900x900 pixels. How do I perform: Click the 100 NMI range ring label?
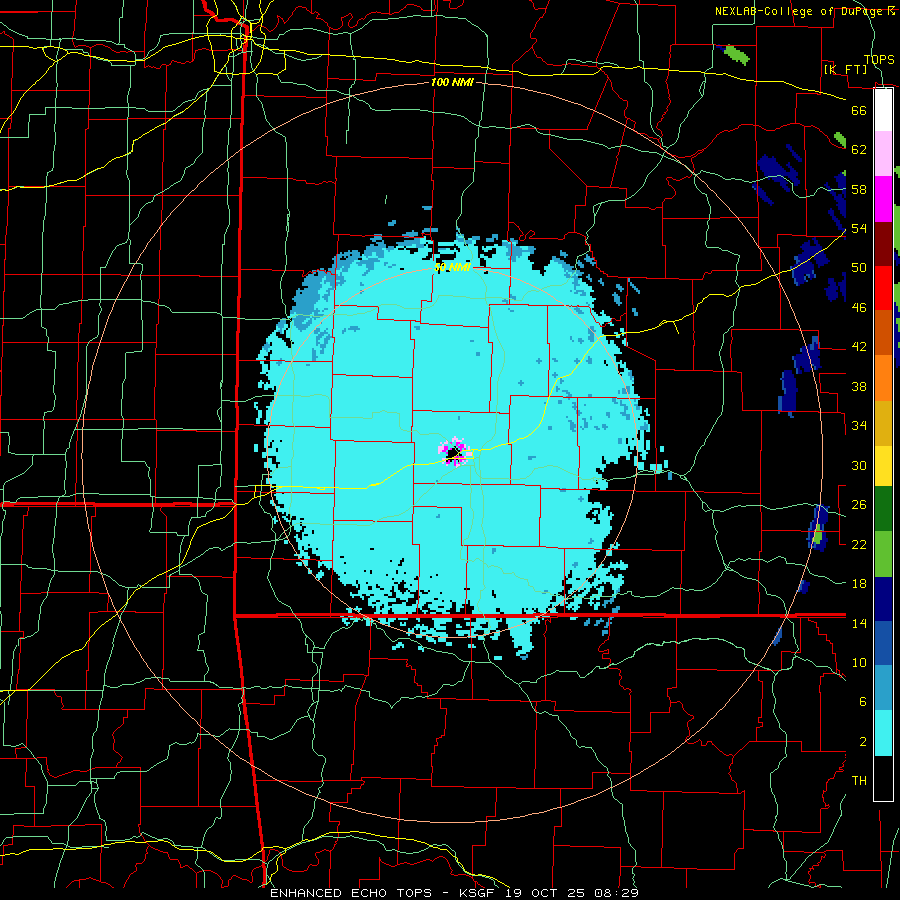tap(452, 82)
